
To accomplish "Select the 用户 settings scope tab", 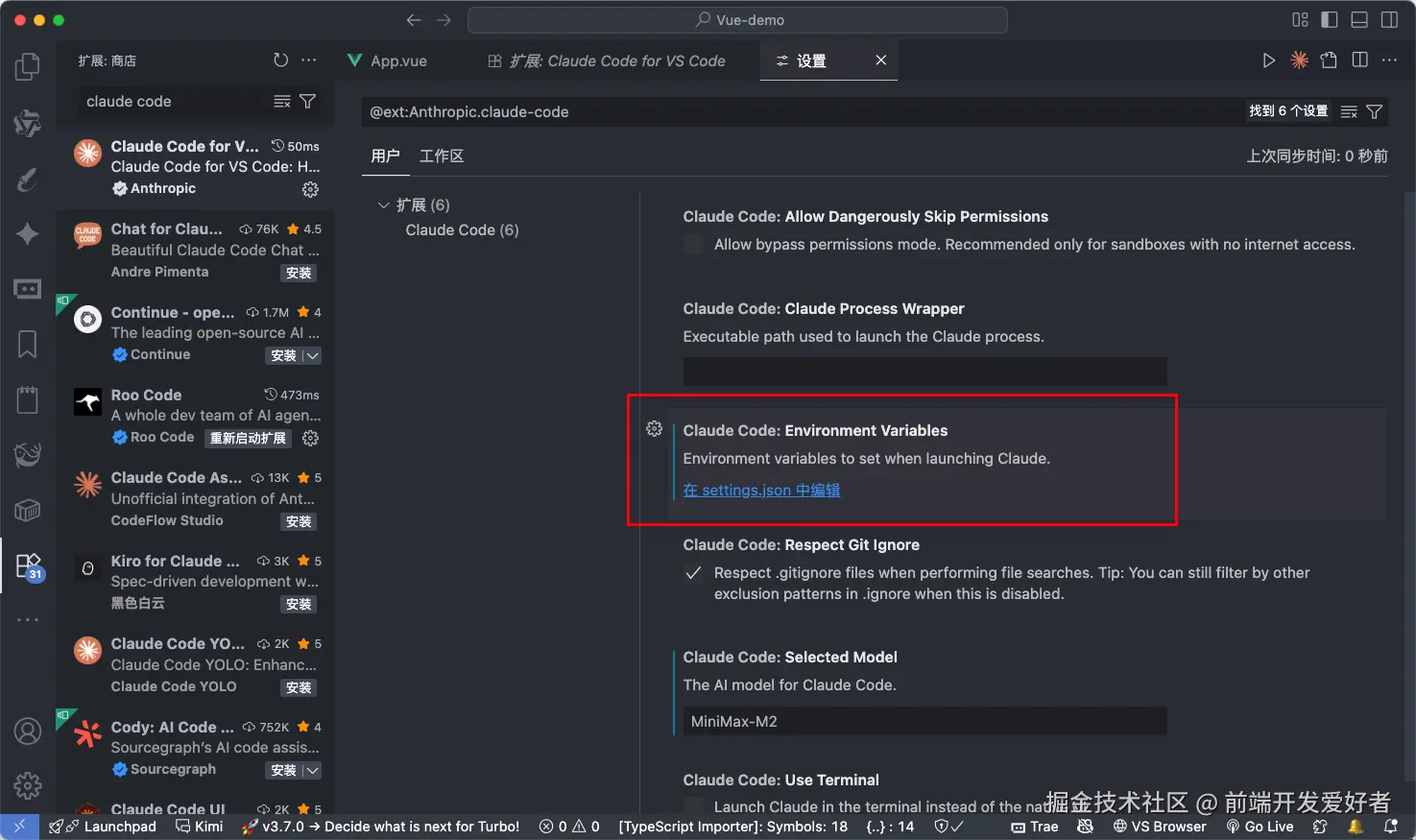I will [x=386, y=156].
